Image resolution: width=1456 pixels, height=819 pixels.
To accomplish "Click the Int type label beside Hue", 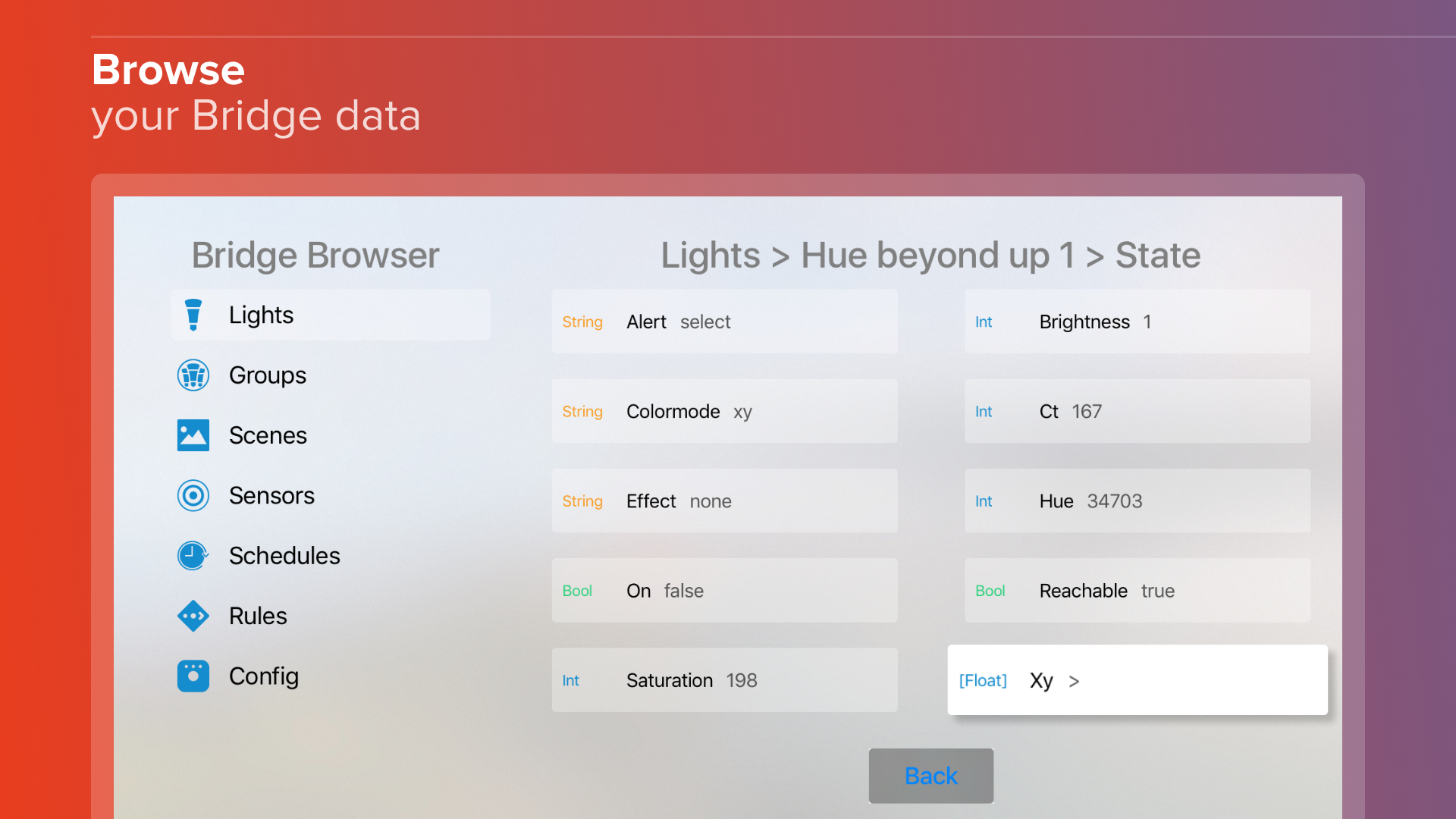I will pos(984,501).
